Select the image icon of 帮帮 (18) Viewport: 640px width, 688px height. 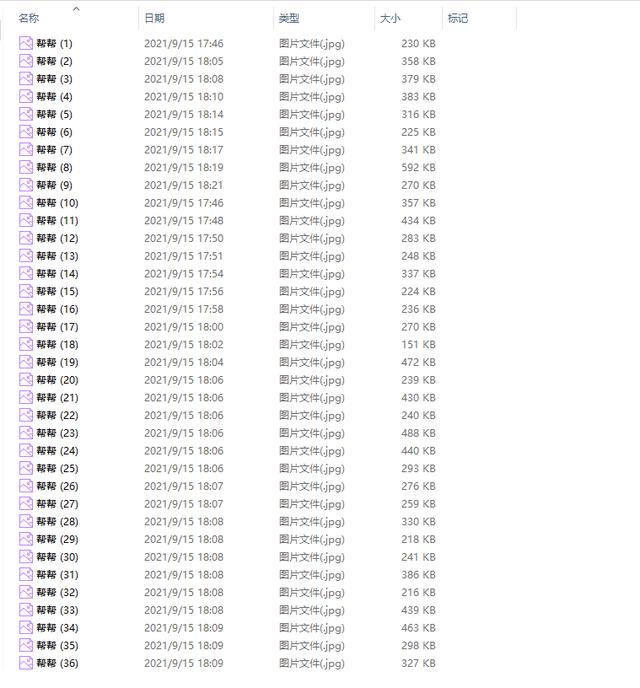pos(26,344)
